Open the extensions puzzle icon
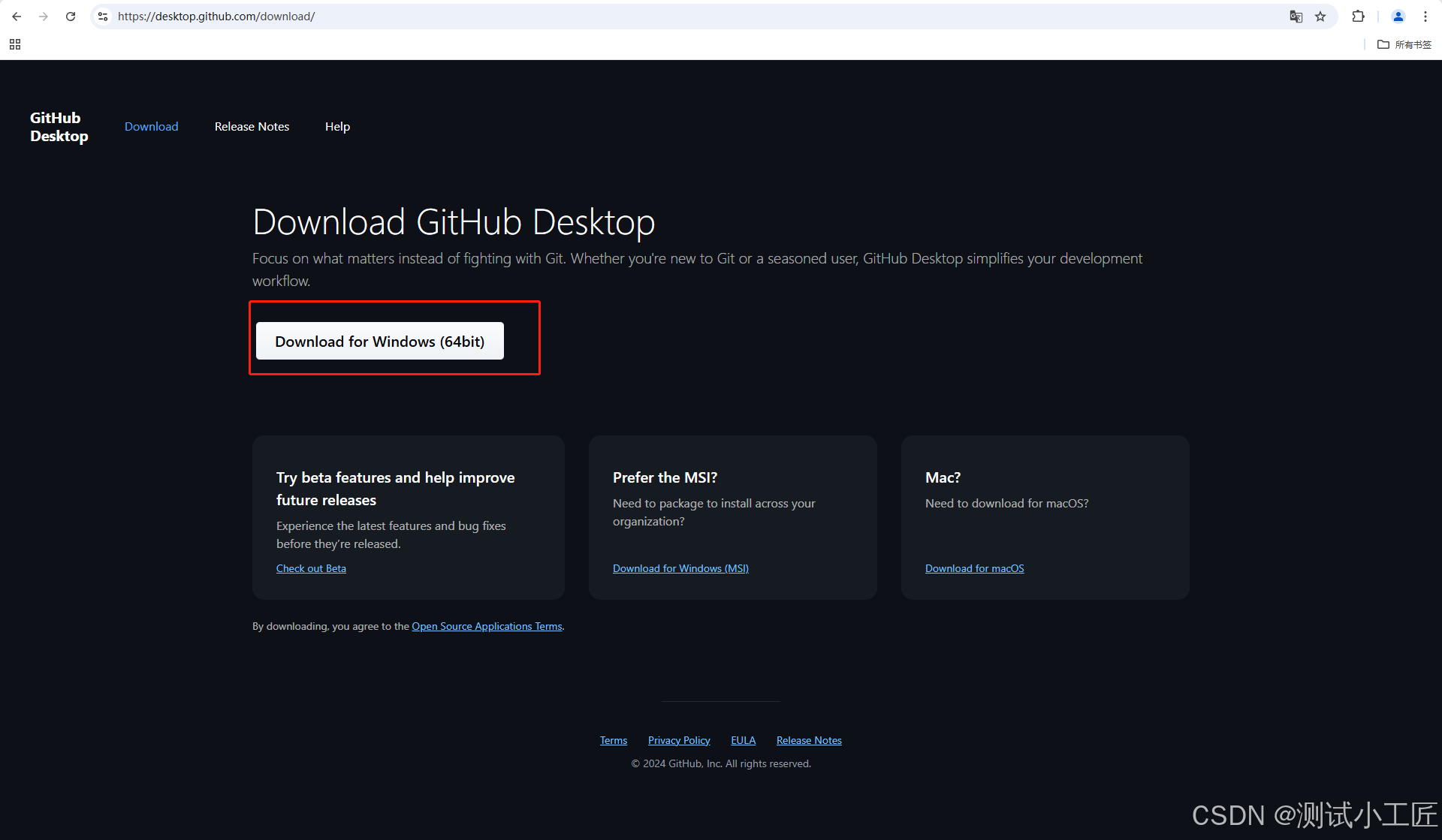The image size is (1442, 840). pyautogui.click(x=1358, y=17)
